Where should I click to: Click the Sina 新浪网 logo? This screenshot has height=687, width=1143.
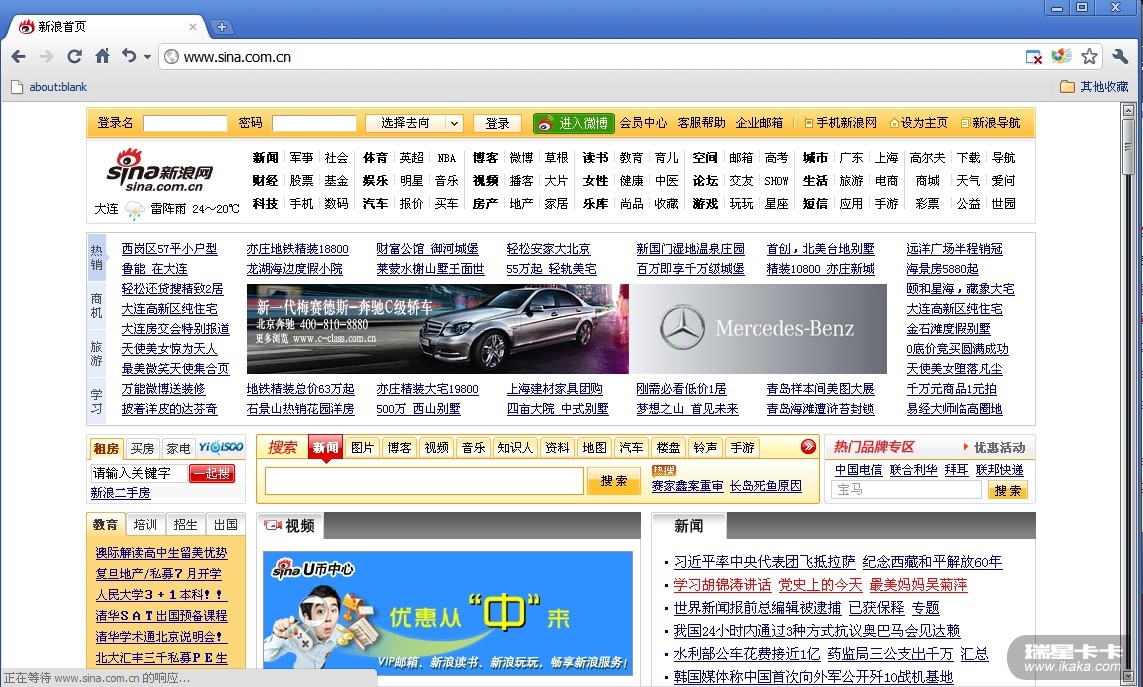(x=160, y=171)
